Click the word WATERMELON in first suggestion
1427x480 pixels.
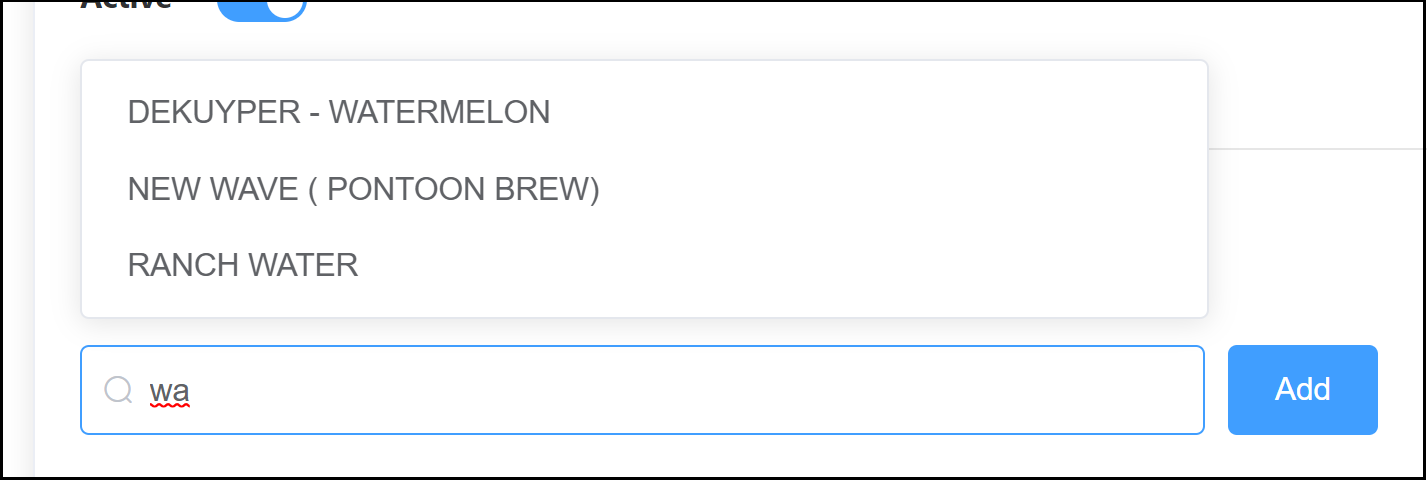[x=440, y=112]
